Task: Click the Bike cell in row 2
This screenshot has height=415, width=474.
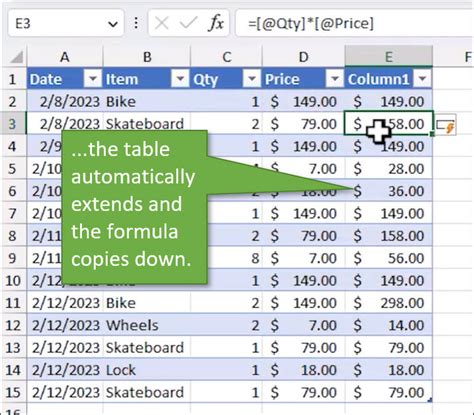Action: pos(147,102)
